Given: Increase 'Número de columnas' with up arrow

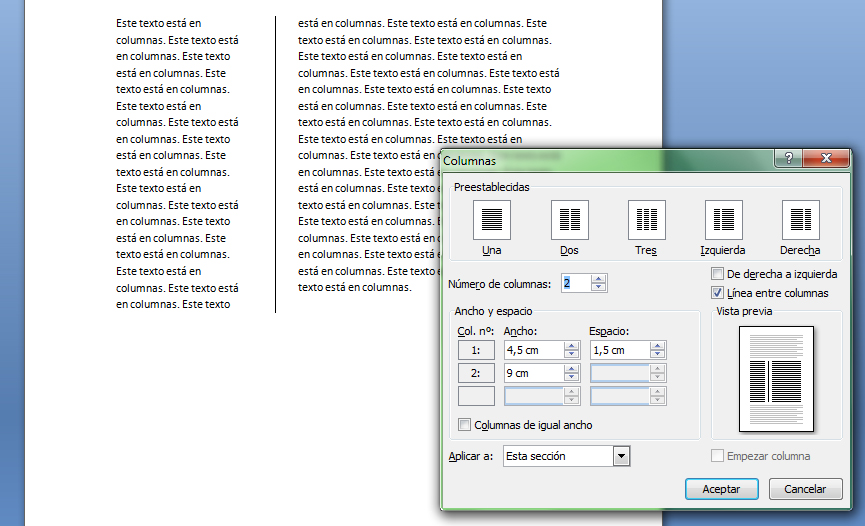Looking at the screenshot, I should tap(598, 279).
